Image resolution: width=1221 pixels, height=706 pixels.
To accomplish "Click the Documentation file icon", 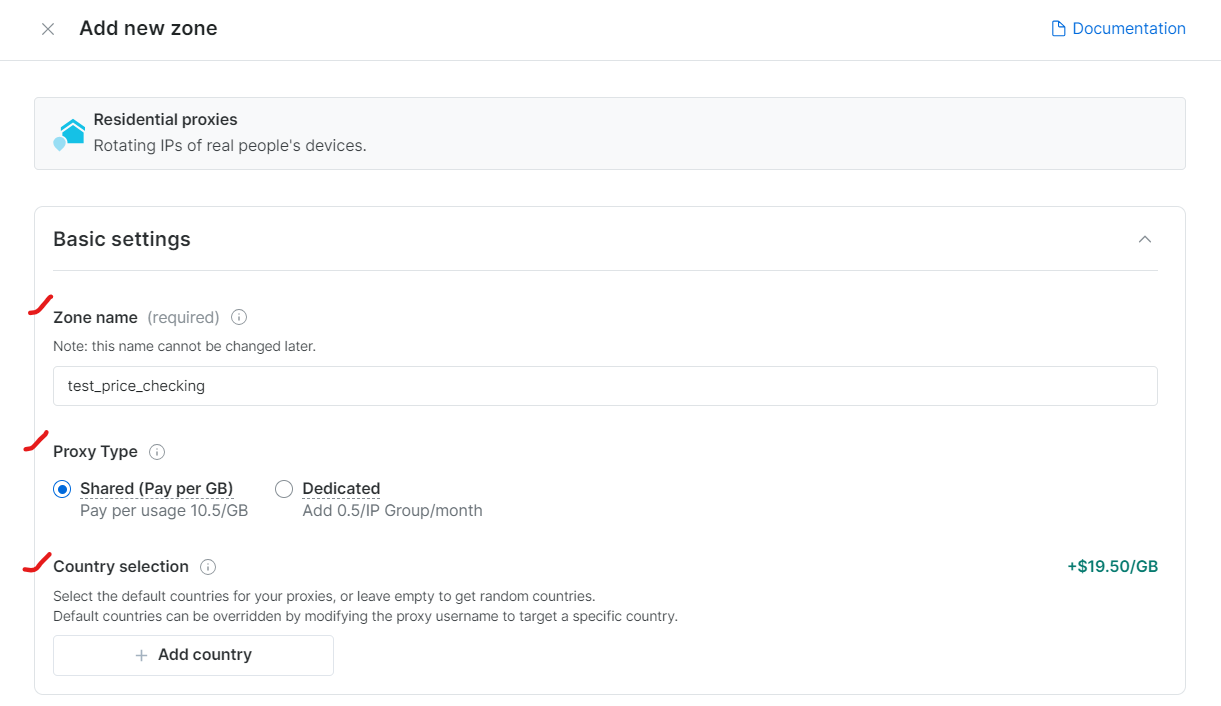I will pyautogui.click(x=1058, y=29).
